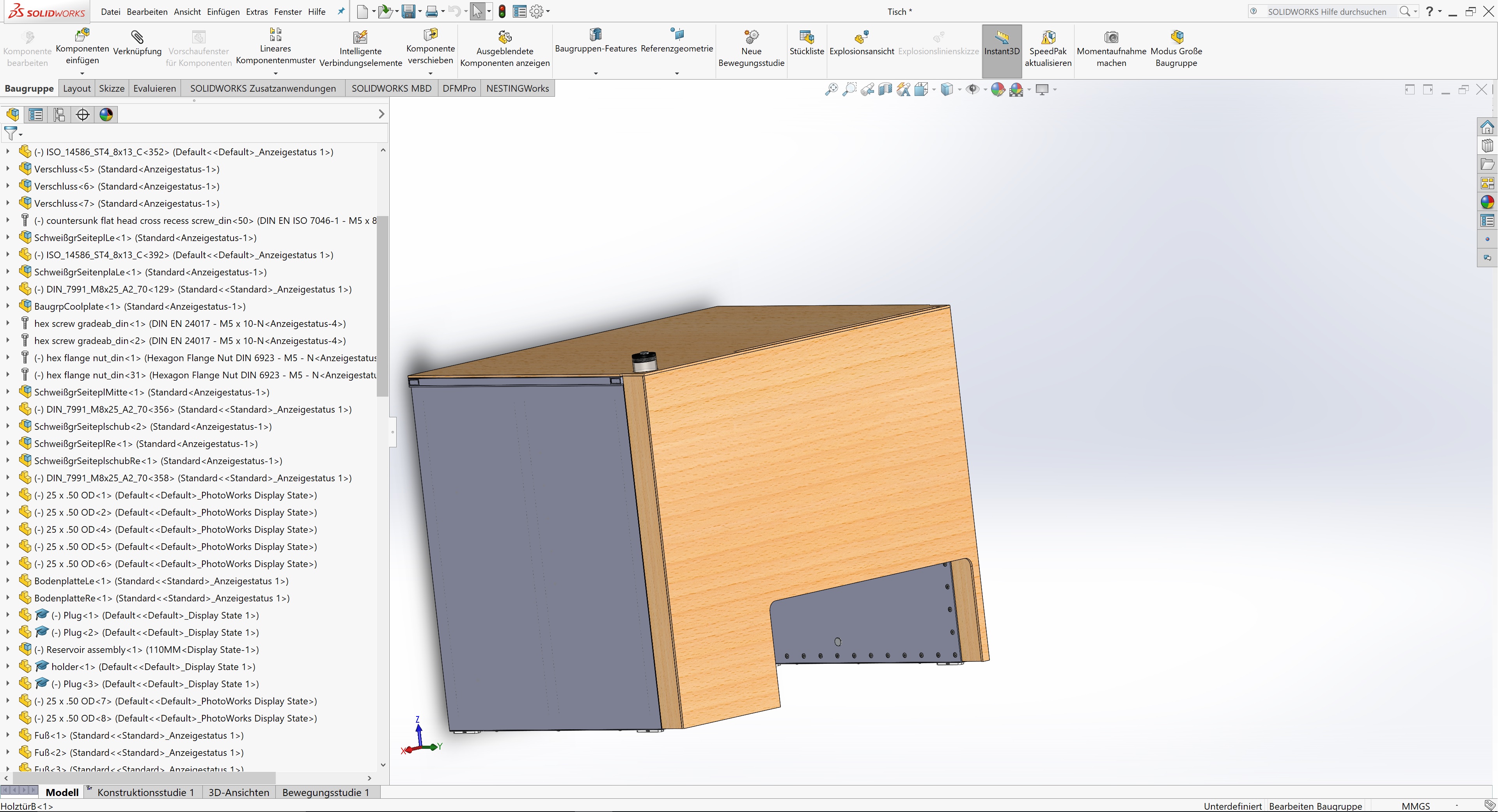Toggle the rebuild traffic light icon
Image resolution: width=1500 pixels, height=812 pixels.
[502, 12]
